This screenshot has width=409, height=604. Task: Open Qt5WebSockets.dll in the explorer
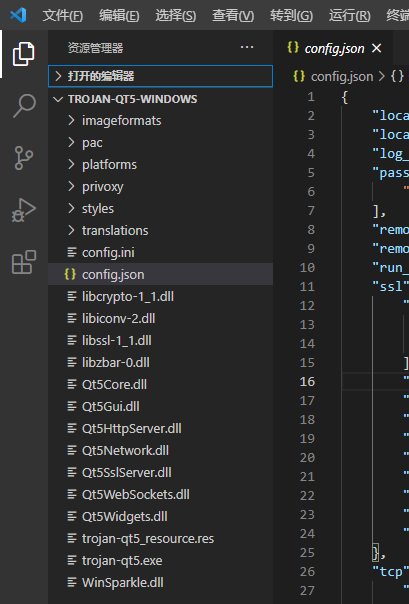pyautogui.click(x=161, y=494)
